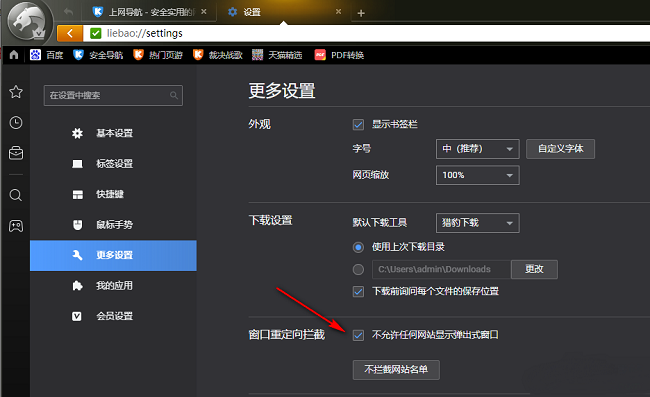Image resolution: width=650 pixels, height=397 pixels.
Task: Open the search magnifier sidebar icon
Action: click(x=16, y=195)
